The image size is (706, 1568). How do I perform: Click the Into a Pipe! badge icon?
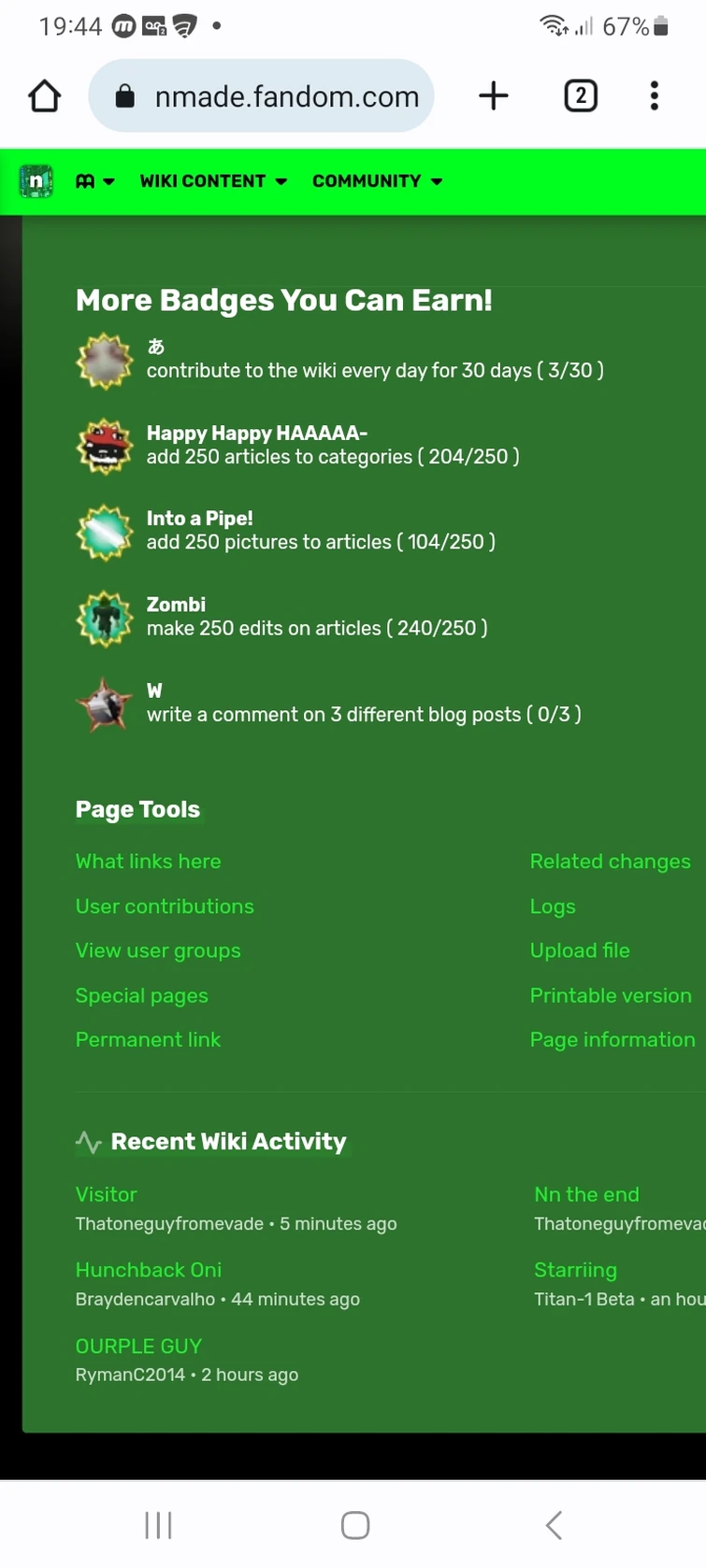(x=104, y=532)
